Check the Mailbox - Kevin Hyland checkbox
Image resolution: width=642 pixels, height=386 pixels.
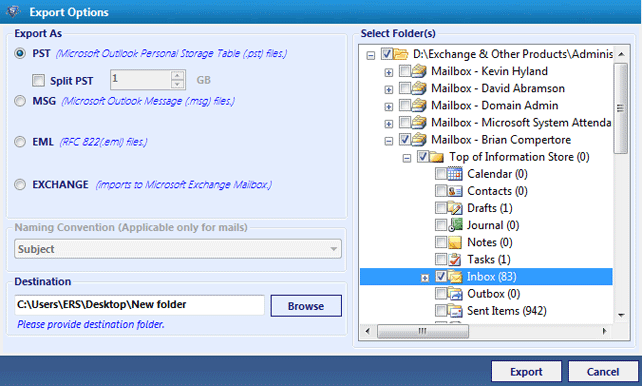coord(405,71)
